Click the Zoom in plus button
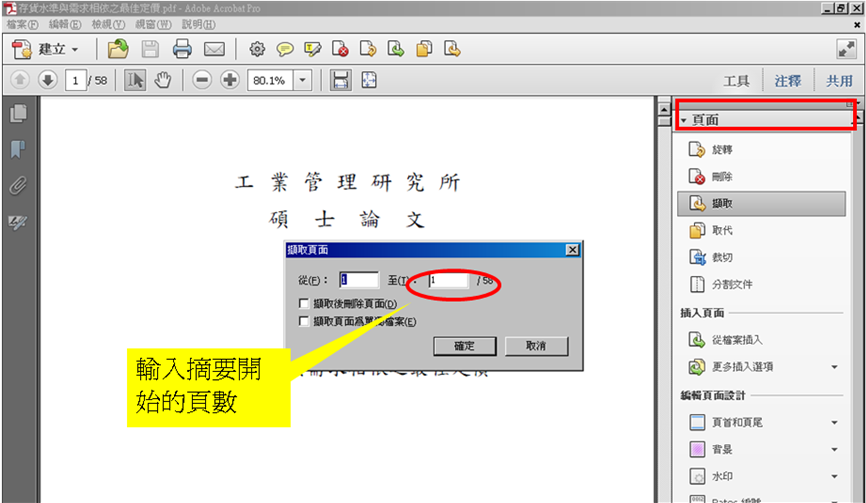The height and width of the screenshot is (503, 866). tap(230, 80)
